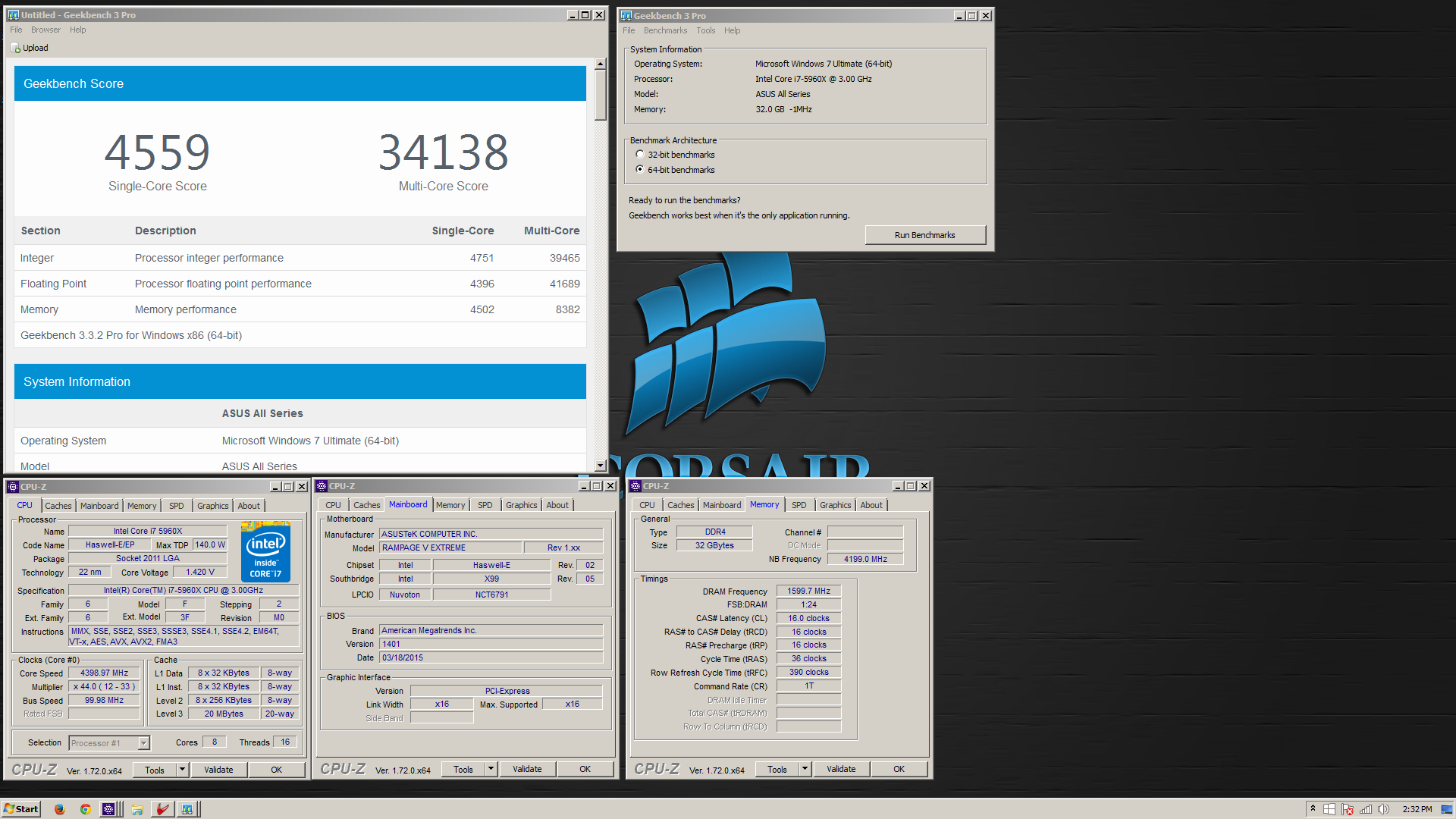Open Firefox from the taskbar
The height and width of the screenshot is (819, 1456).
click(59, 809)
